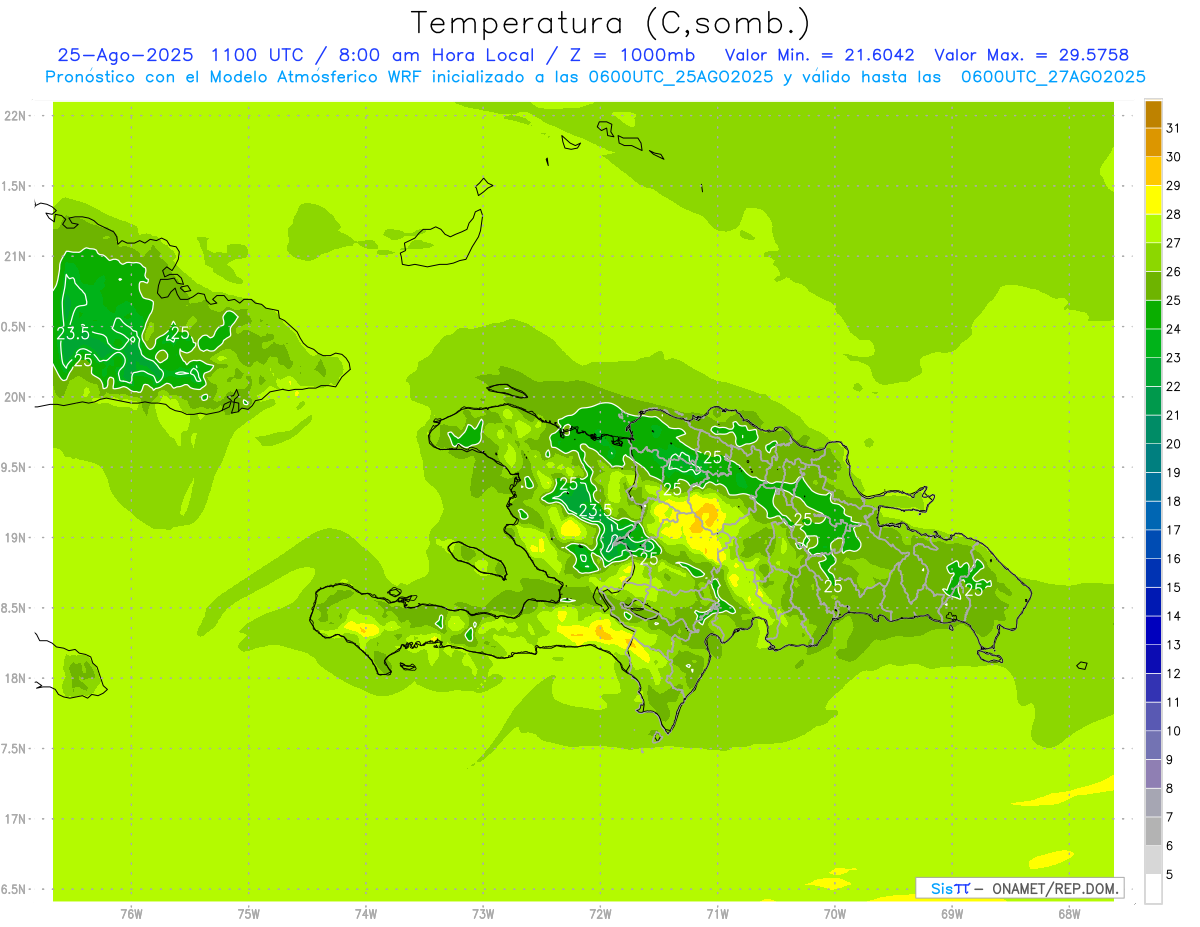Pick the legend swatch between 30 and 31
The width and height of the screenshot is (1200, 927).
[1153, 142]
